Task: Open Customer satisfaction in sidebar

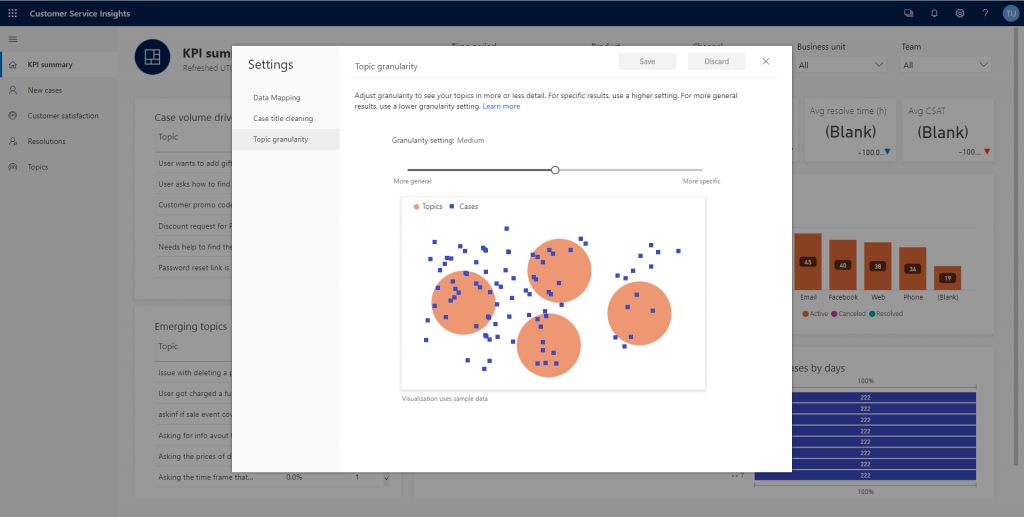Action: click(63, 116)
